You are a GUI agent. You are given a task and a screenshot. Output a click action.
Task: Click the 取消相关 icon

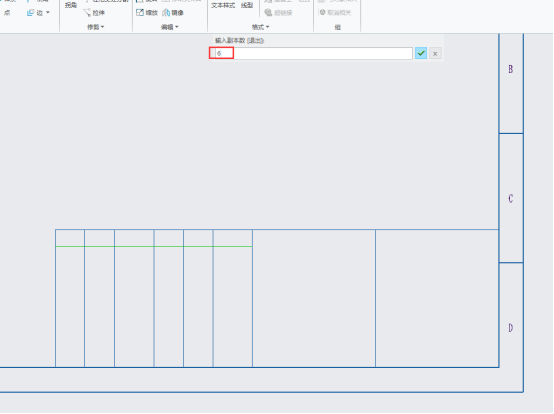[x=323, y=13]
